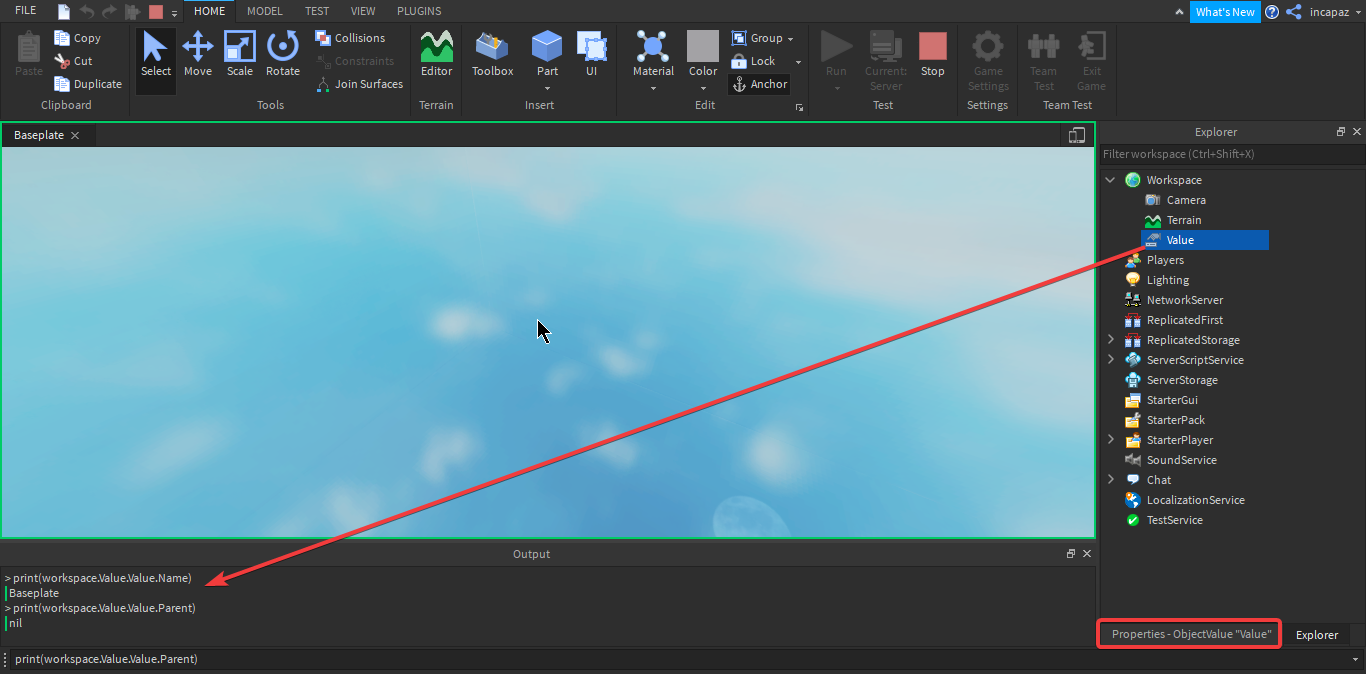Open Game Settings
The height and width of the screenshot is (674, 1366).
tap(987, 55)
